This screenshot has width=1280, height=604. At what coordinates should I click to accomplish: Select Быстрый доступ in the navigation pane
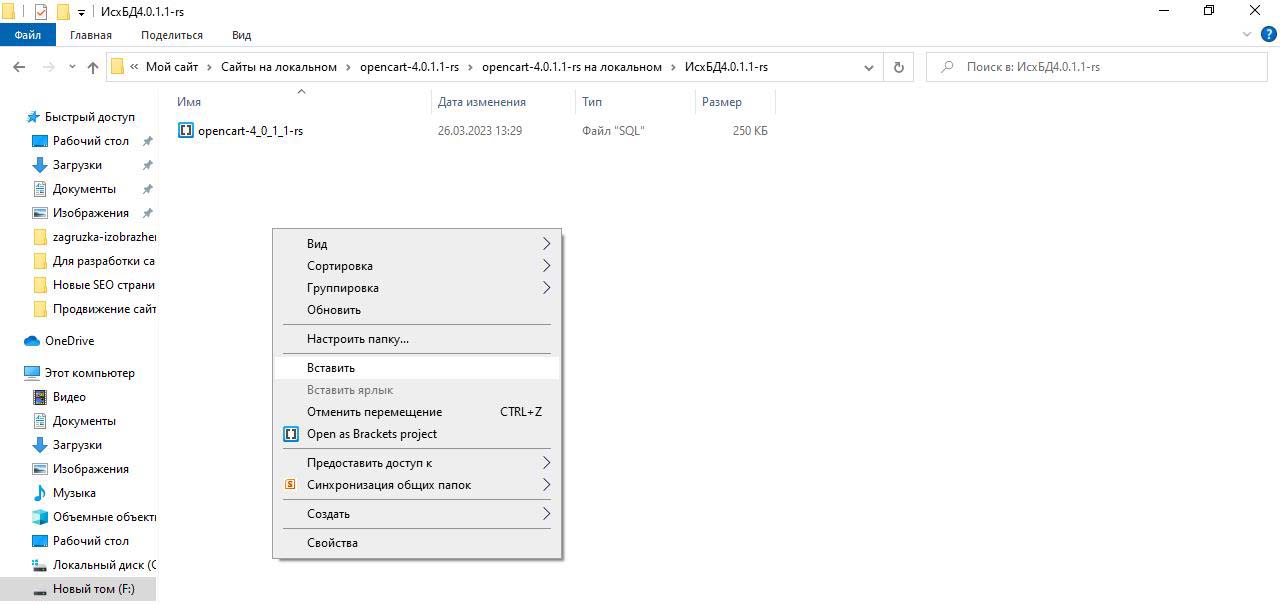89,117
